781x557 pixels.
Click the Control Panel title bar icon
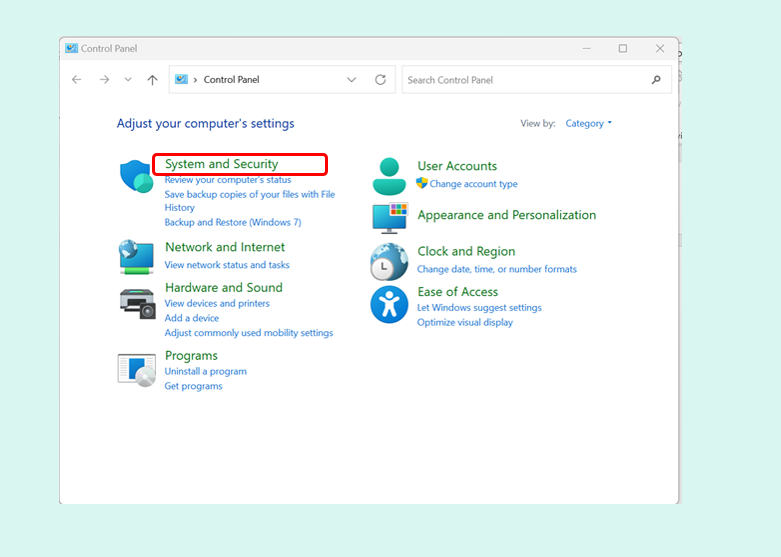[x=71, y=48]
